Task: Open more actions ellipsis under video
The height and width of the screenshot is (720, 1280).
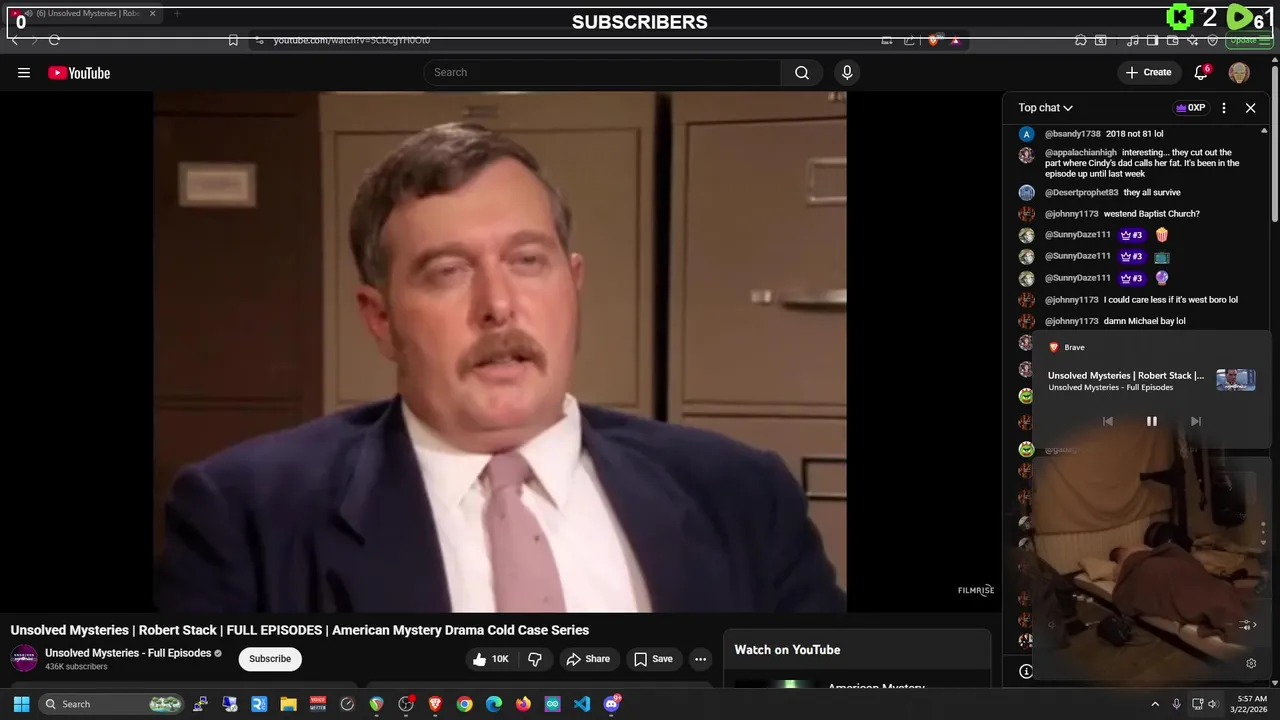Action: [x=701, y=659]
